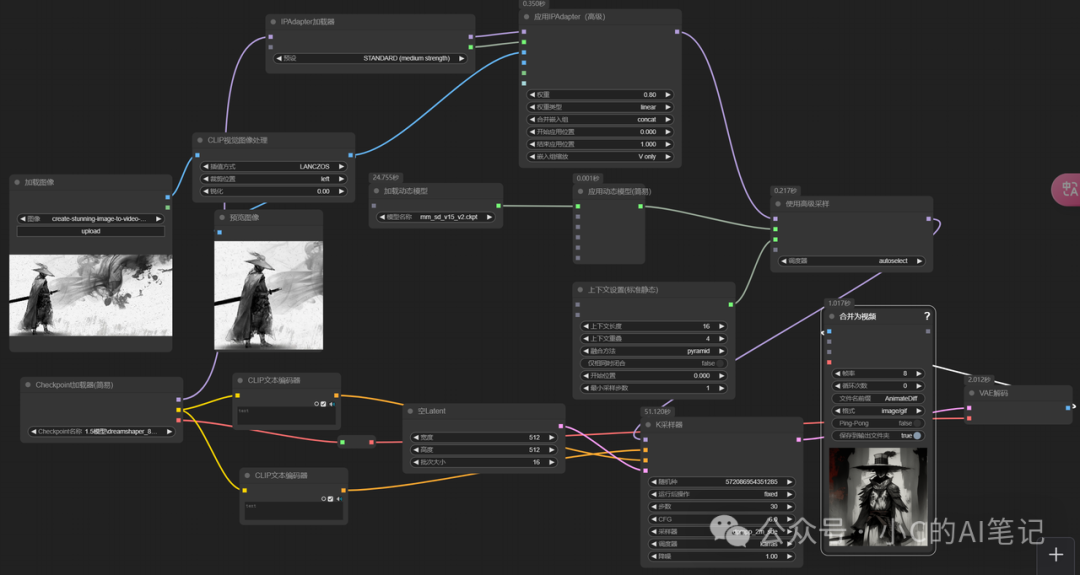Tick the checkbox on lower CLIP文本编码器 node
This screenshot has width=1080, height=575.
click(330, 499)
